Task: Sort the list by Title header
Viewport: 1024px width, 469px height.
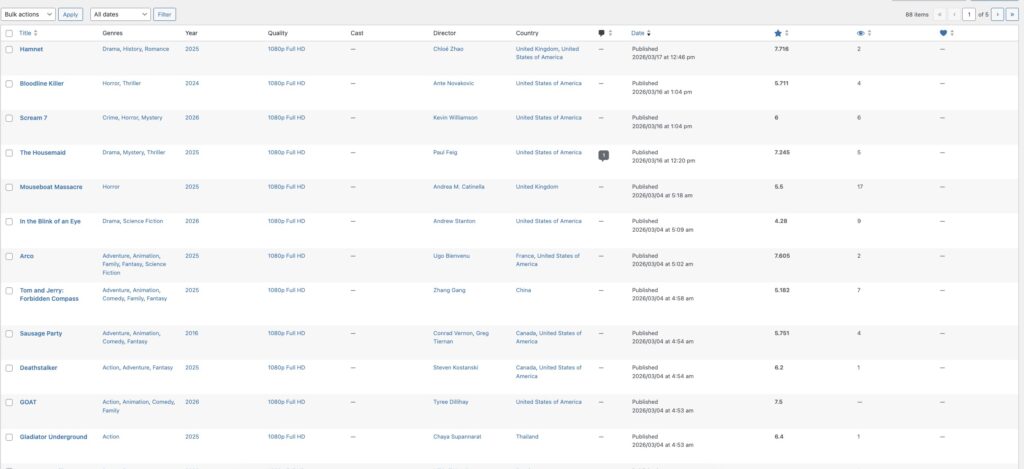Action: (25, 33)
